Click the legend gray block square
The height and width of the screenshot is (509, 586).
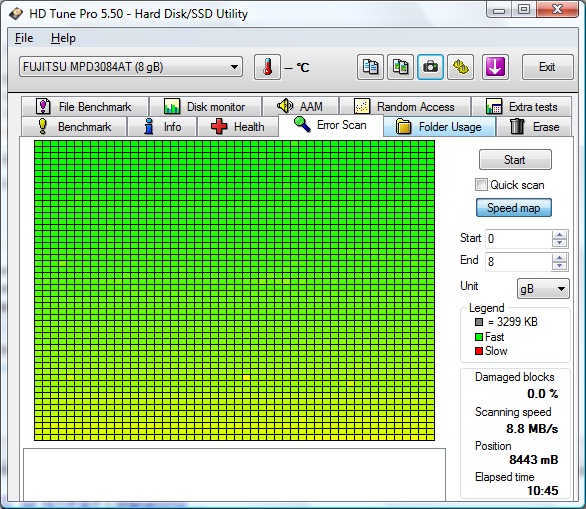pos(479,322)
